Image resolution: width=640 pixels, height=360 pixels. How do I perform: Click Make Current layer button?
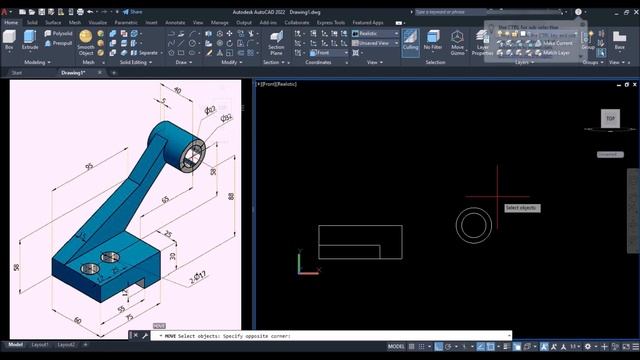(553, 43)
